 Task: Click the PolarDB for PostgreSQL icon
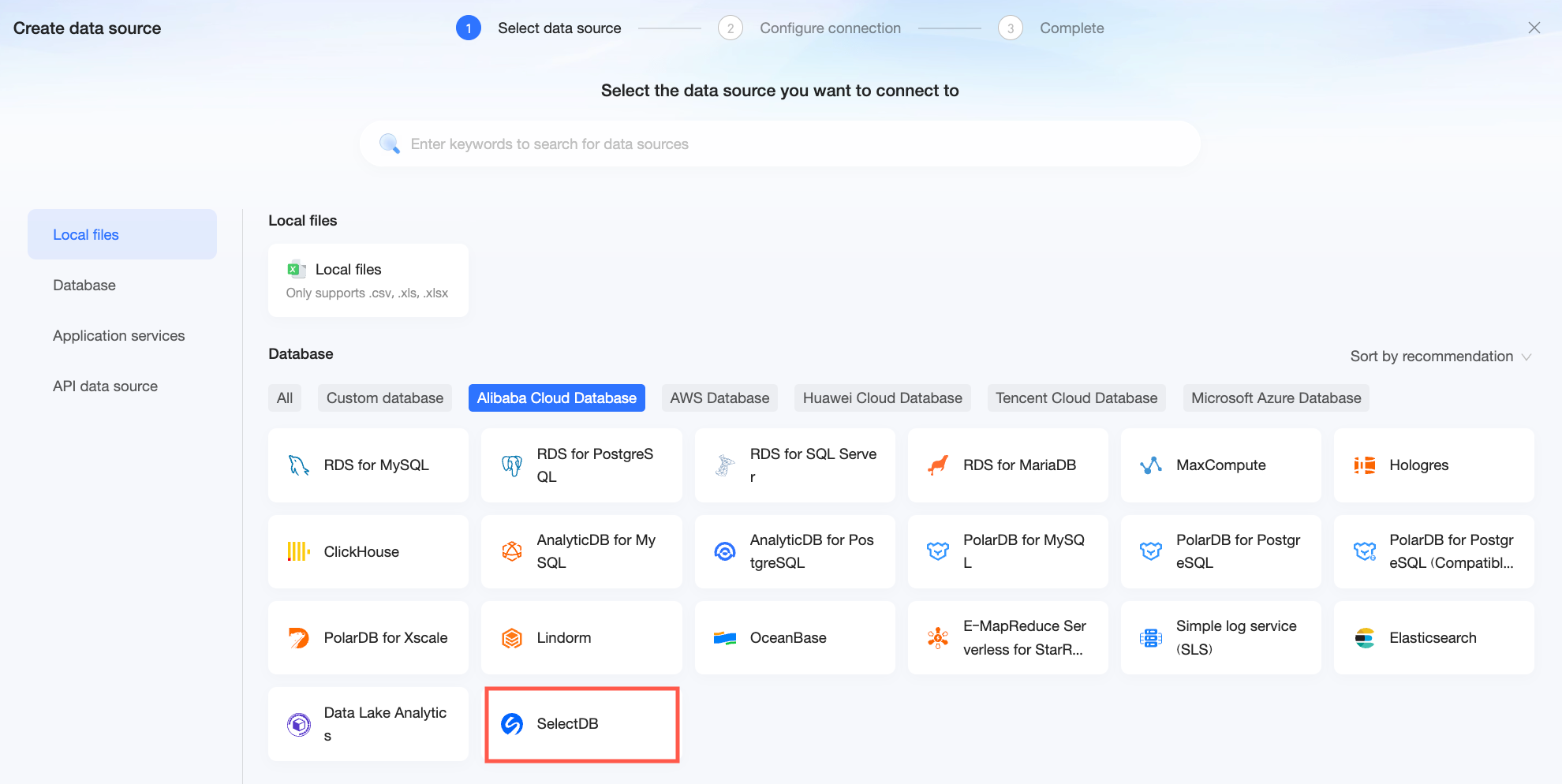point(1151,551)
